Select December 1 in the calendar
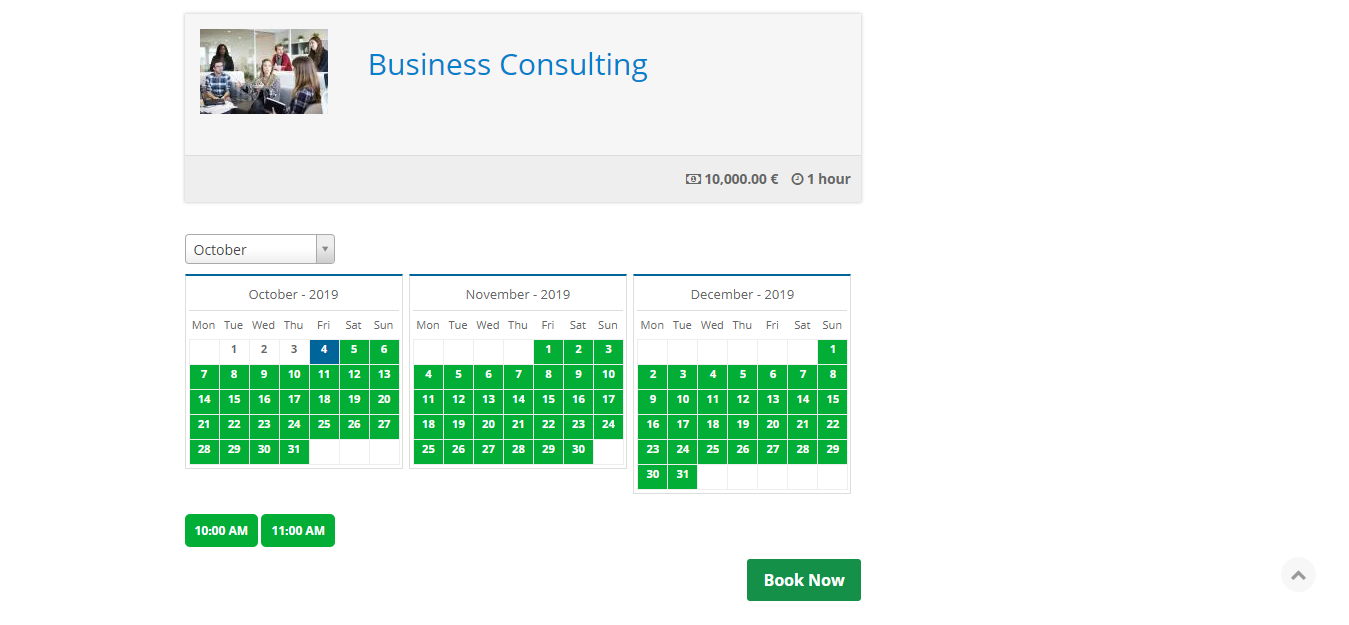 (832, 350)
